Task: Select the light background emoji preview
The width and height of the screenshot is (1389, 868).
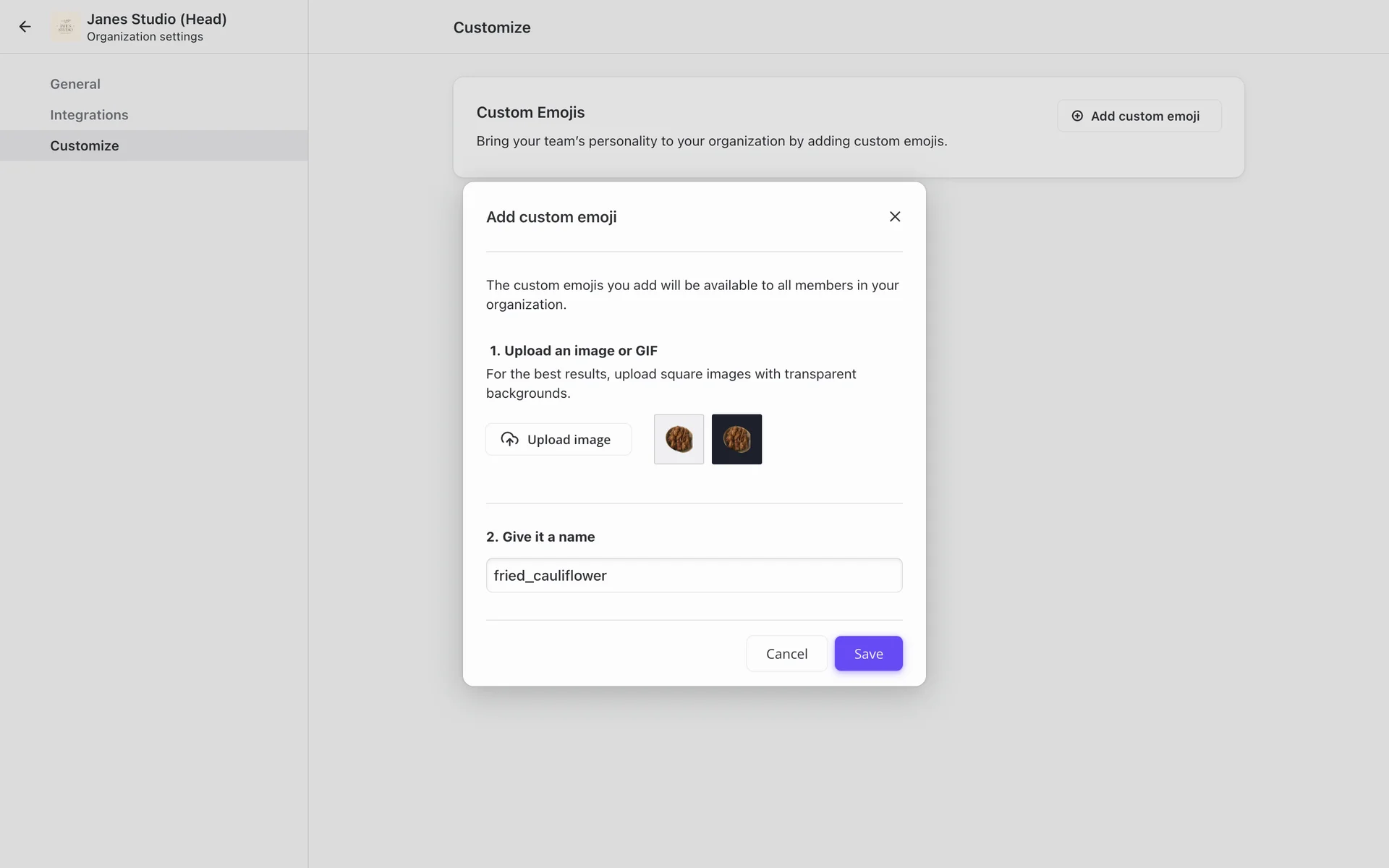Action: coord(679,439)
